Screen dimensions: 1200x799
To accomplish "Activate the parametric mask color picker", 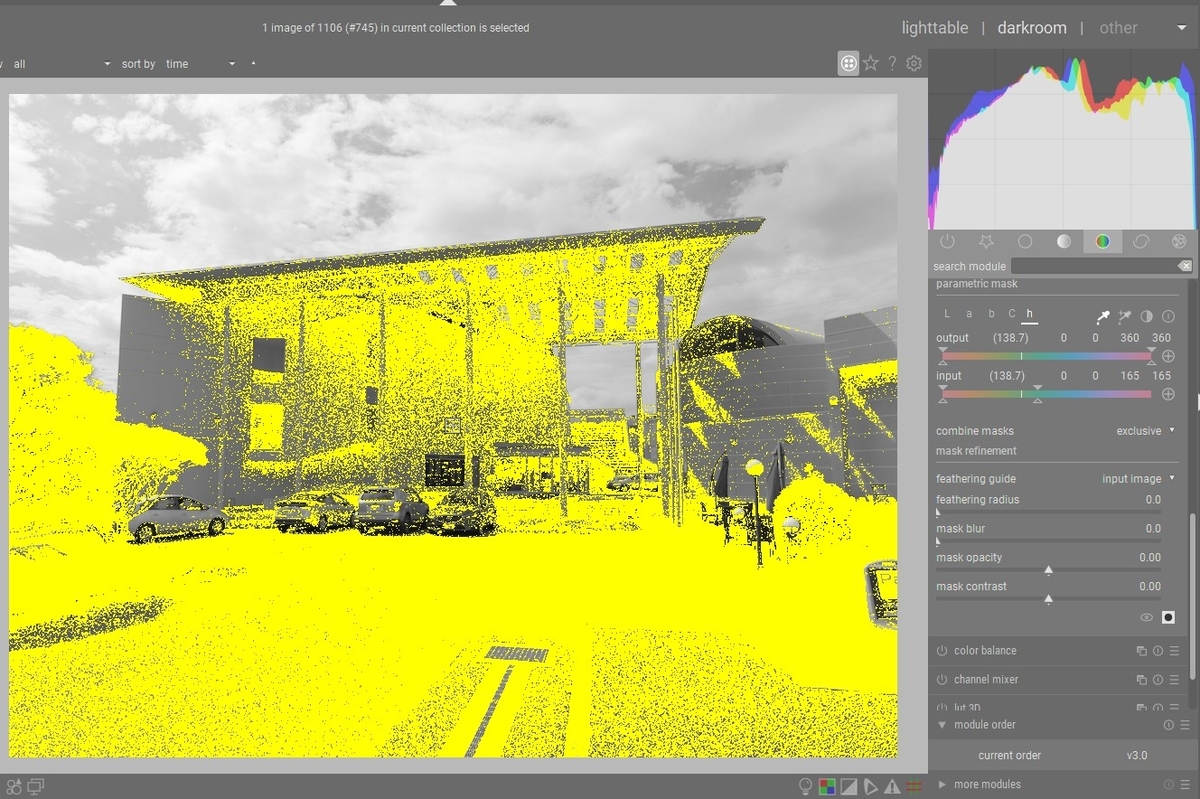I will click(x=1103, y=316).
